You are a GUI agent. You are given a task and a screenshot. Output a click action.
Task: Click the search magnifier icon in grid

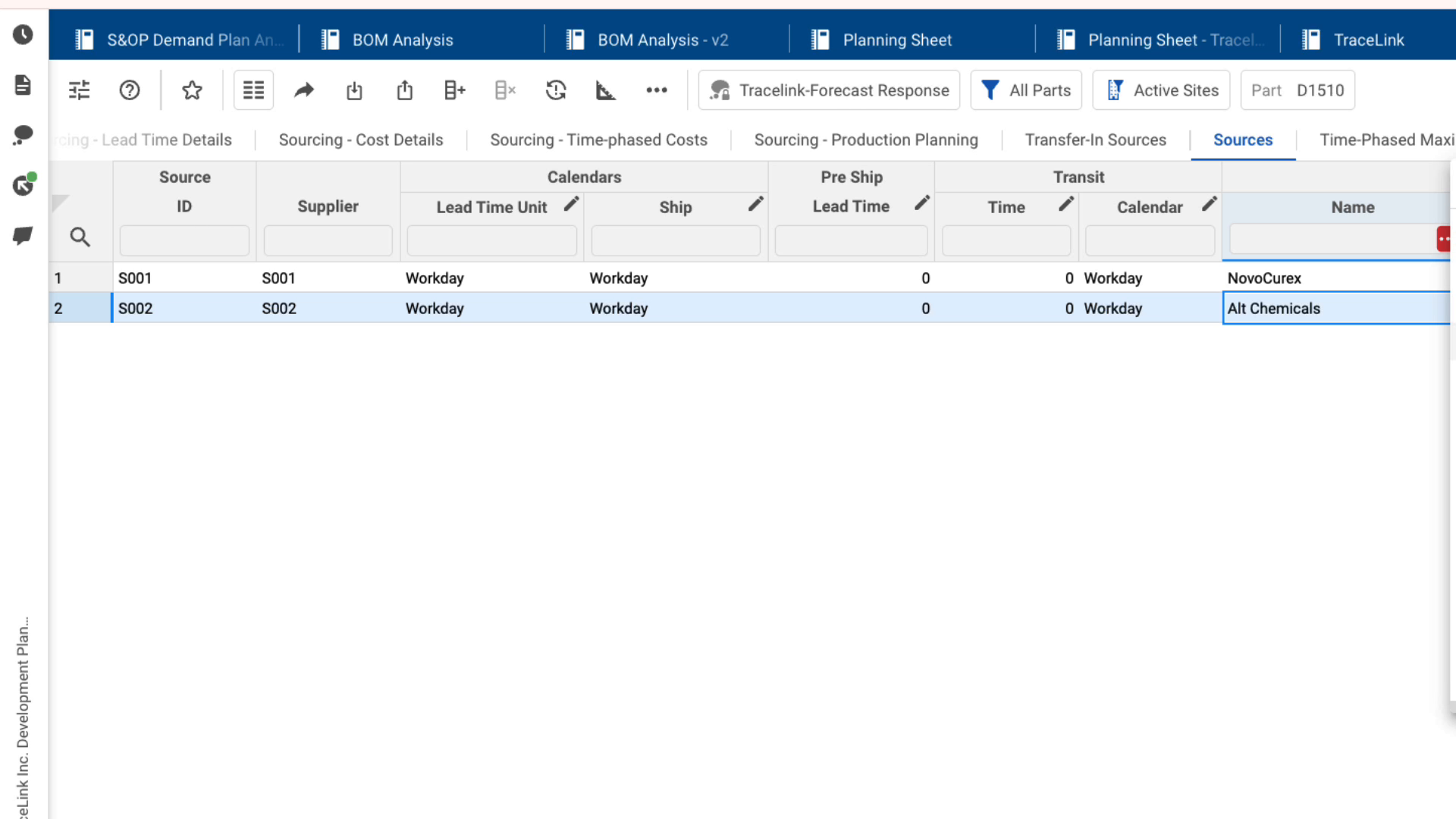[80, 237]
